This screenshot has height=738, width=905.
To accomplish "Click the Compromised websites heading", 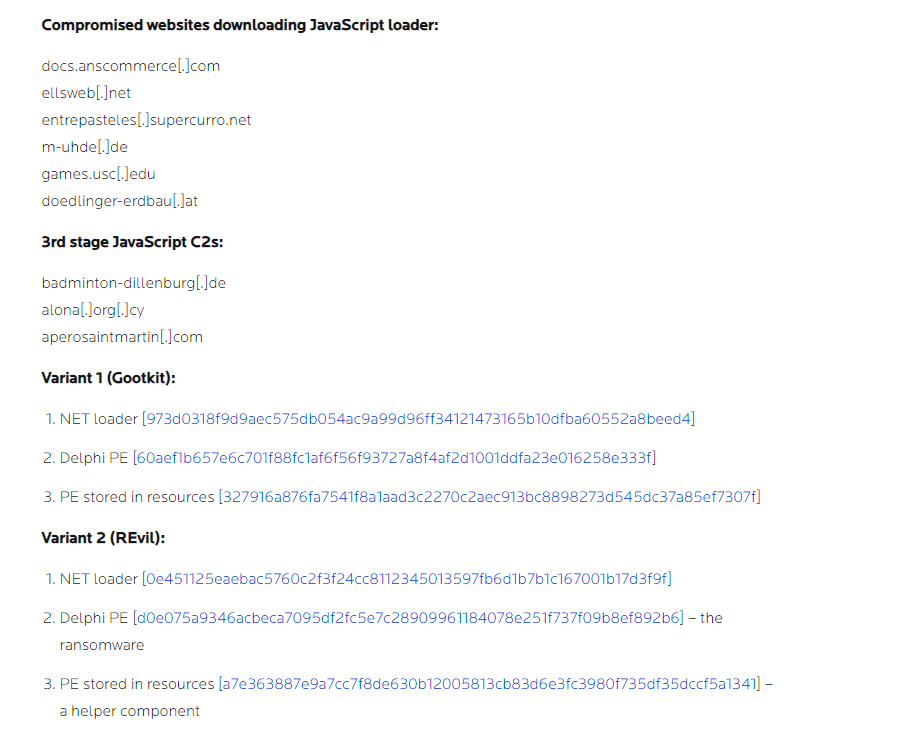I will (240, 25).
